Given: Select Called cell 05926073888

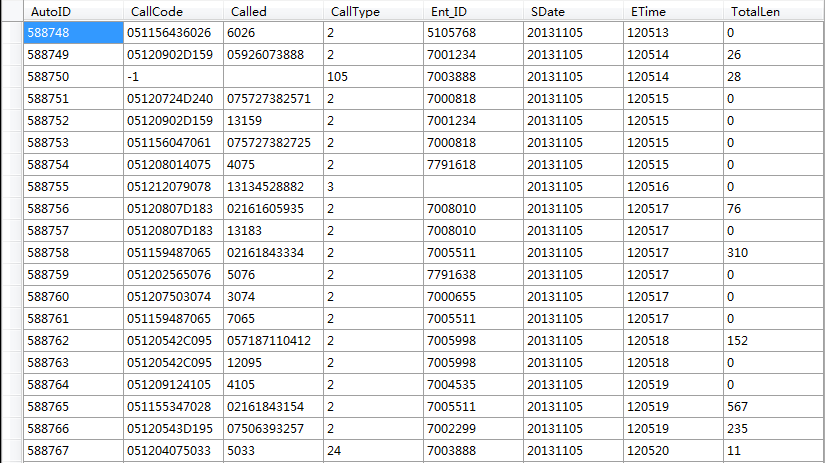Looking at the screenshot, I should 273,55.
